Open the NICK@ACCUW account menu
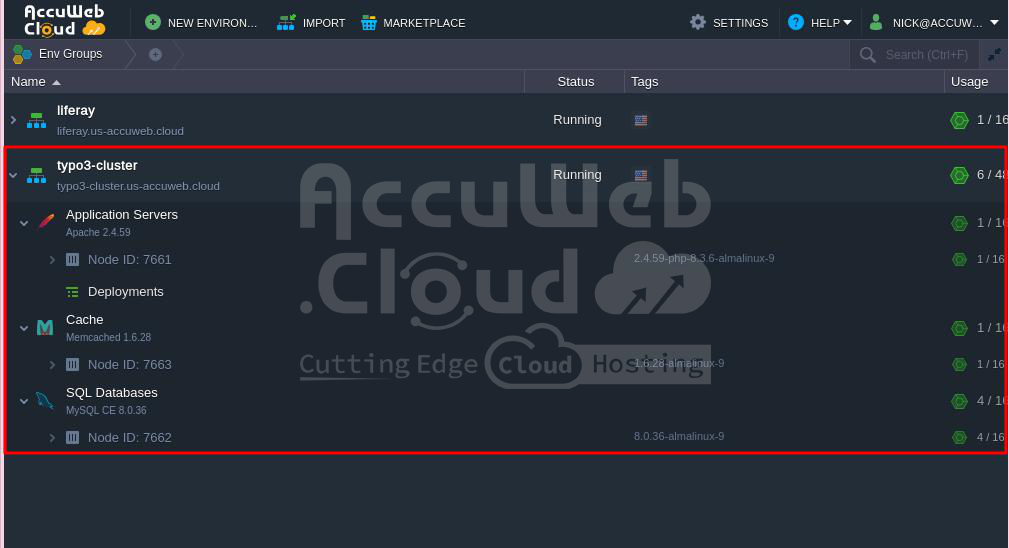Screen dimensions: 1009x548 (934, 22)
